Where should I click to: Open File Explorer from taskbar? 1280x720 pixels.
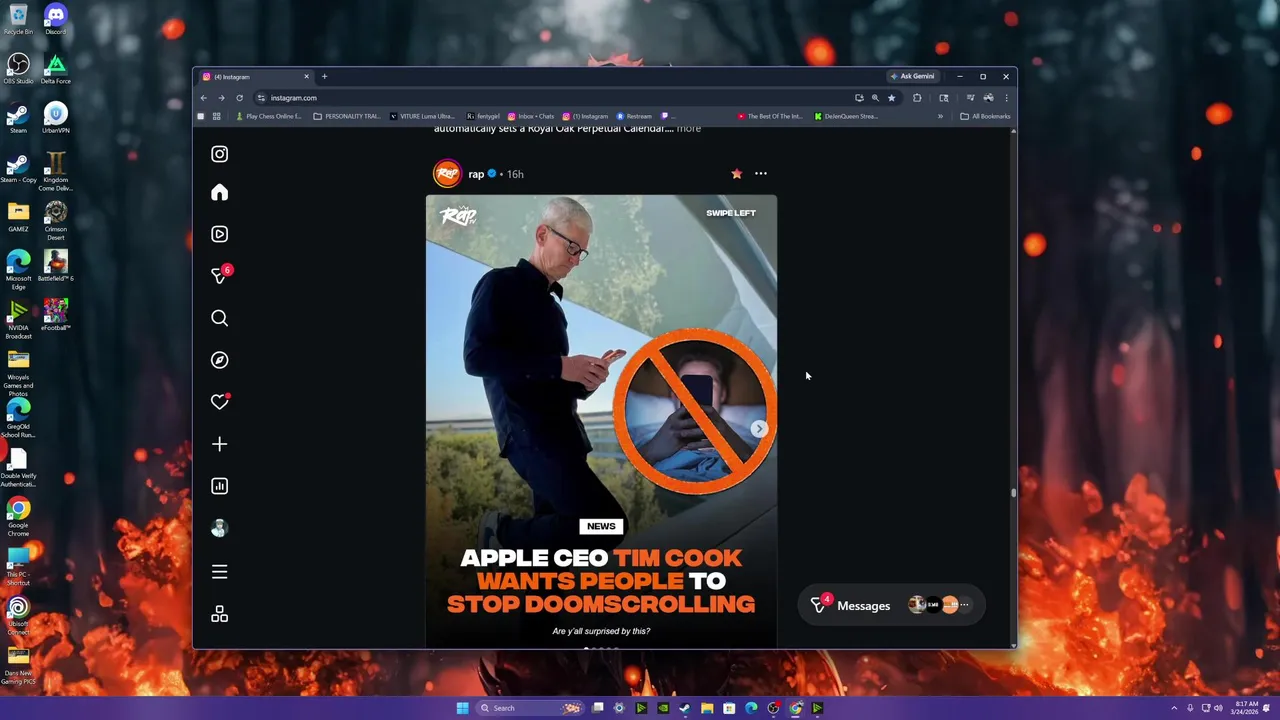[x=707, y=708]
